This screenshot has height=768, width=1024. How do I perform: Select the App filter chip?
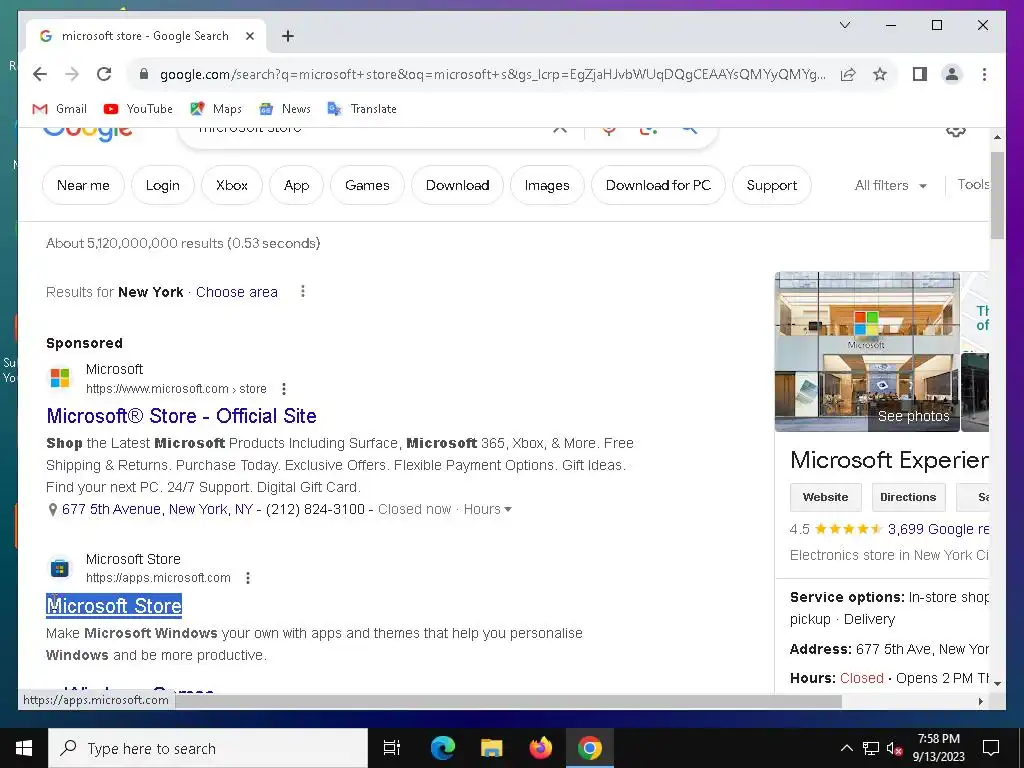tap(296, 185)
